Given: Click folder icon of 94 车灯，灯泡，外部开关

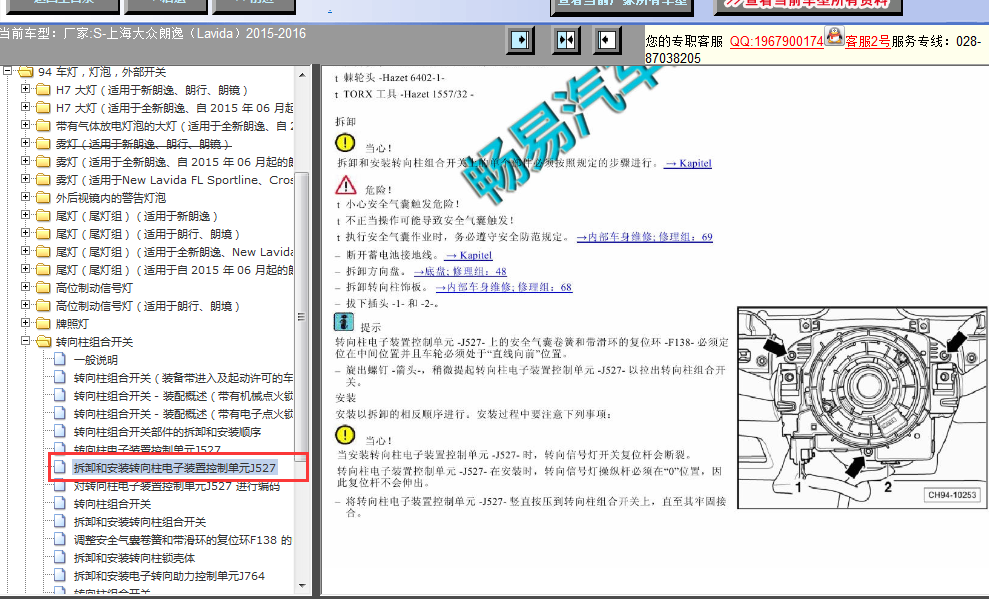Looking at the screenshot, I should [x=26, y=72].
